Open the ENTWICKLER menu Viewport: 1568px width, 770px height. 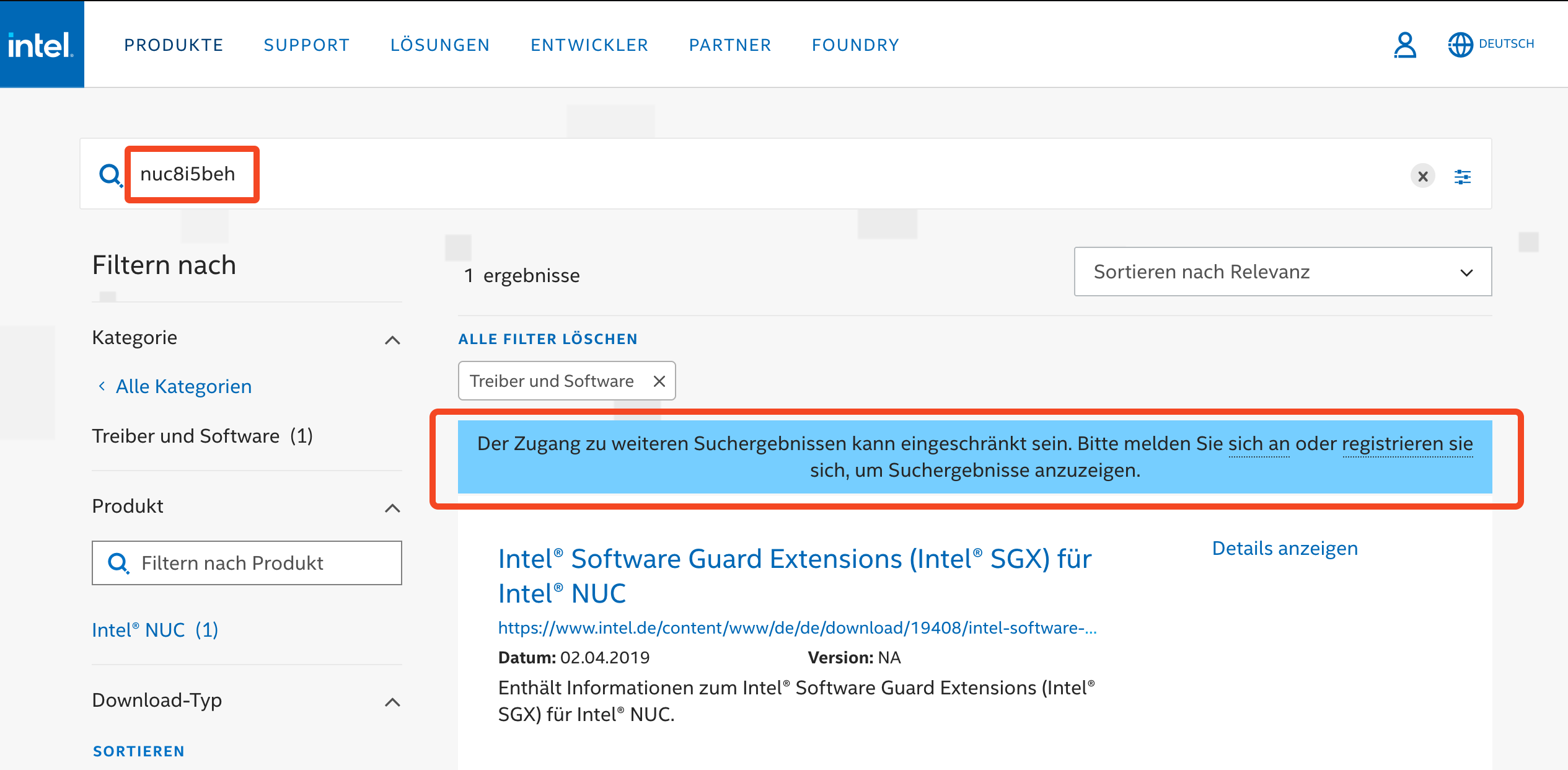click(589, 45)
